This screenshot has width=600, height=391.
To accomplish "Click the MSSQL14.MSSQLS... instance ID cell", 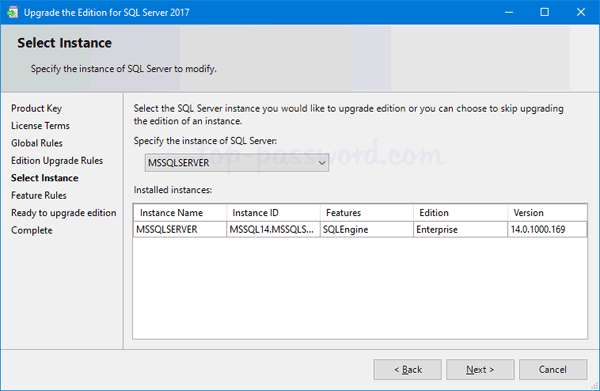I will point(273,229).
